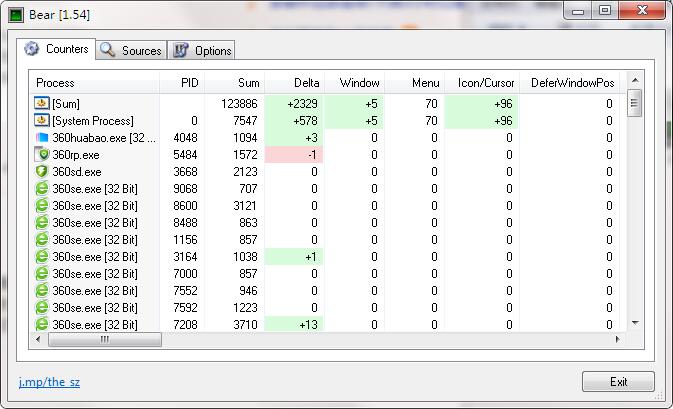673x409 pixels.
Task: Open the j.mp/the_sz link
Action: tap(49, 382)
